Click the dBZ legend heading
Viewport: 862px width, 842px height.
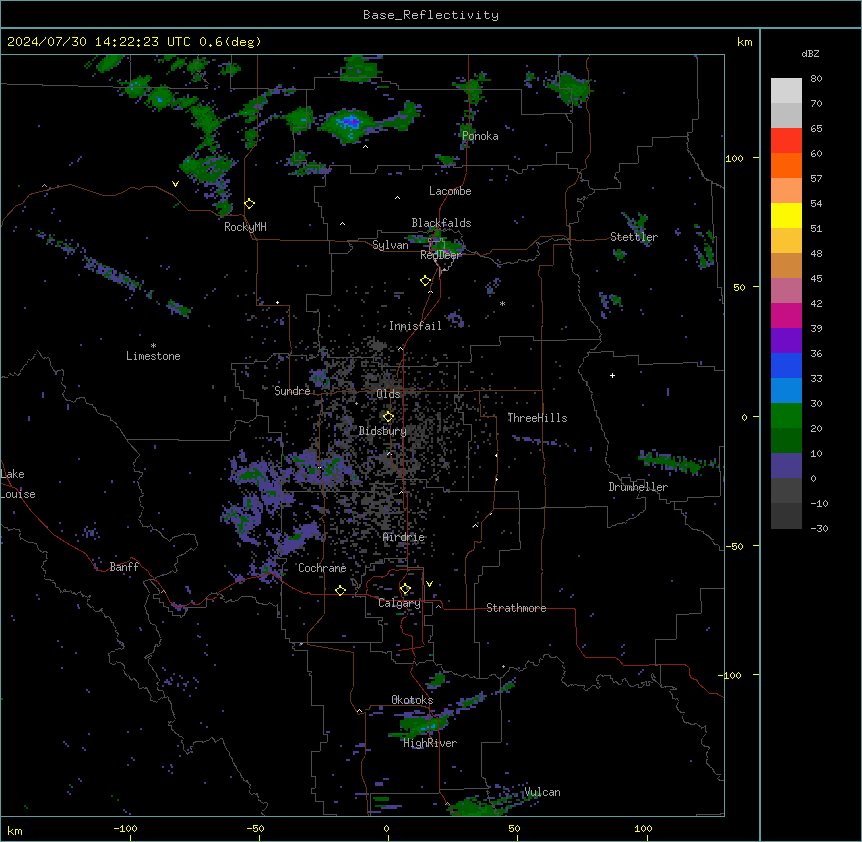810,53
